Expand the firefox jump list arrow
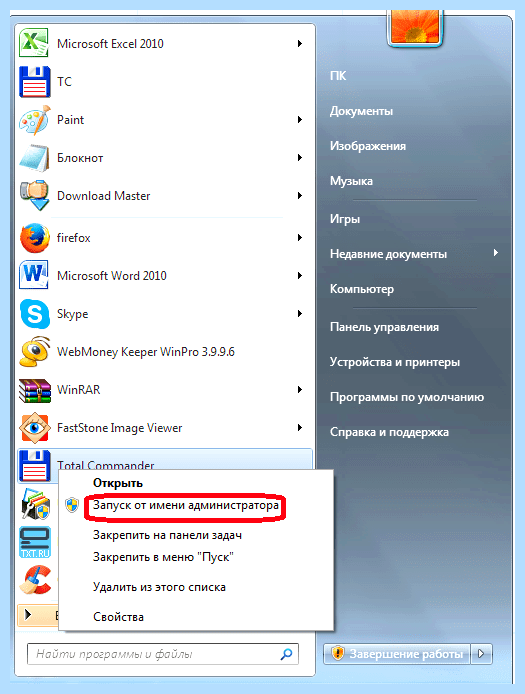Image resolution: width=525 pixels, height=694 pixels. click(300, 238)
